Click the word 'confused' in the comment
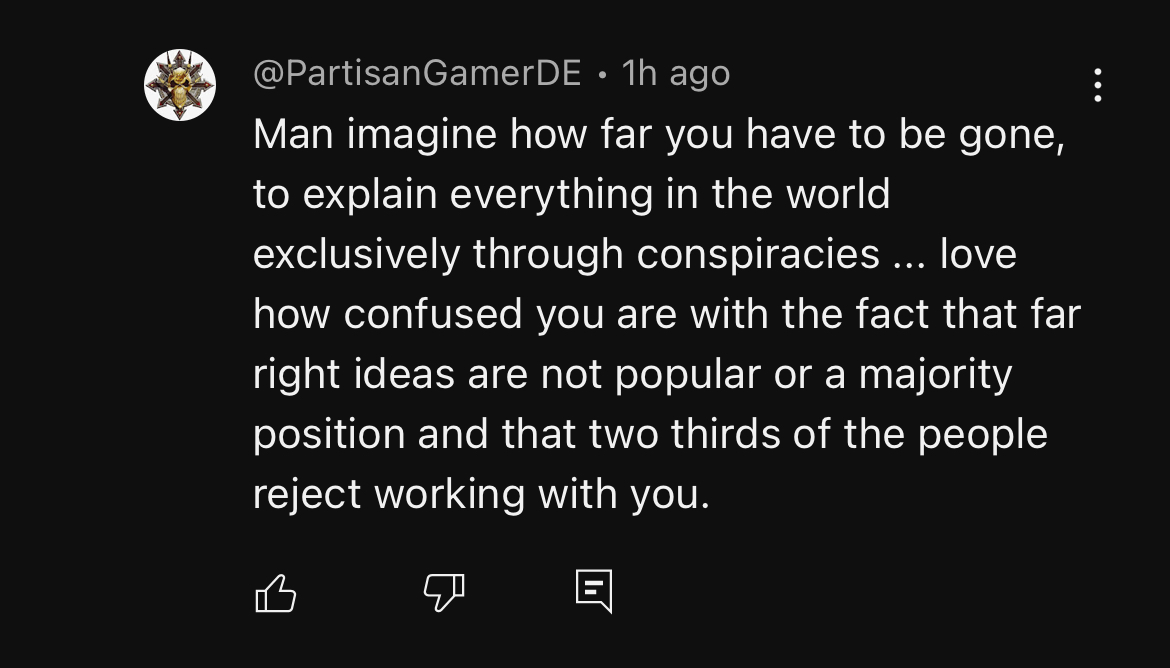This screenshot has height=668, width=1170. click(433, 314)
